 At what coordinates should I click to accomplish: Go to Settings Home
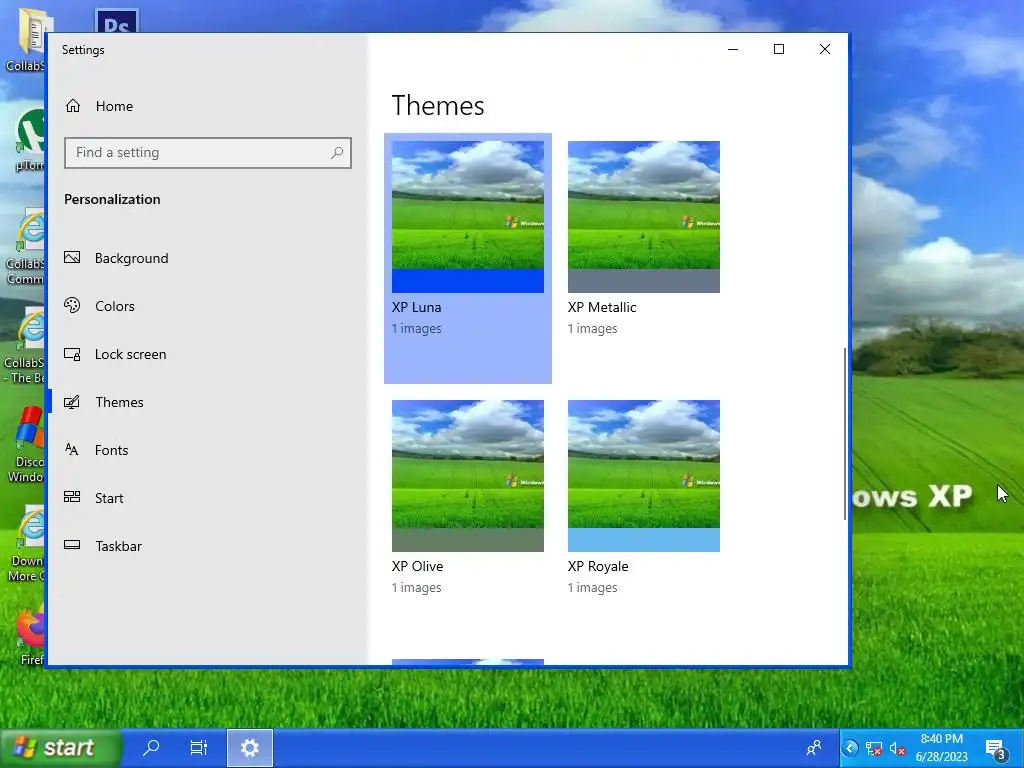pyautogui.click(x=99, y=106)
